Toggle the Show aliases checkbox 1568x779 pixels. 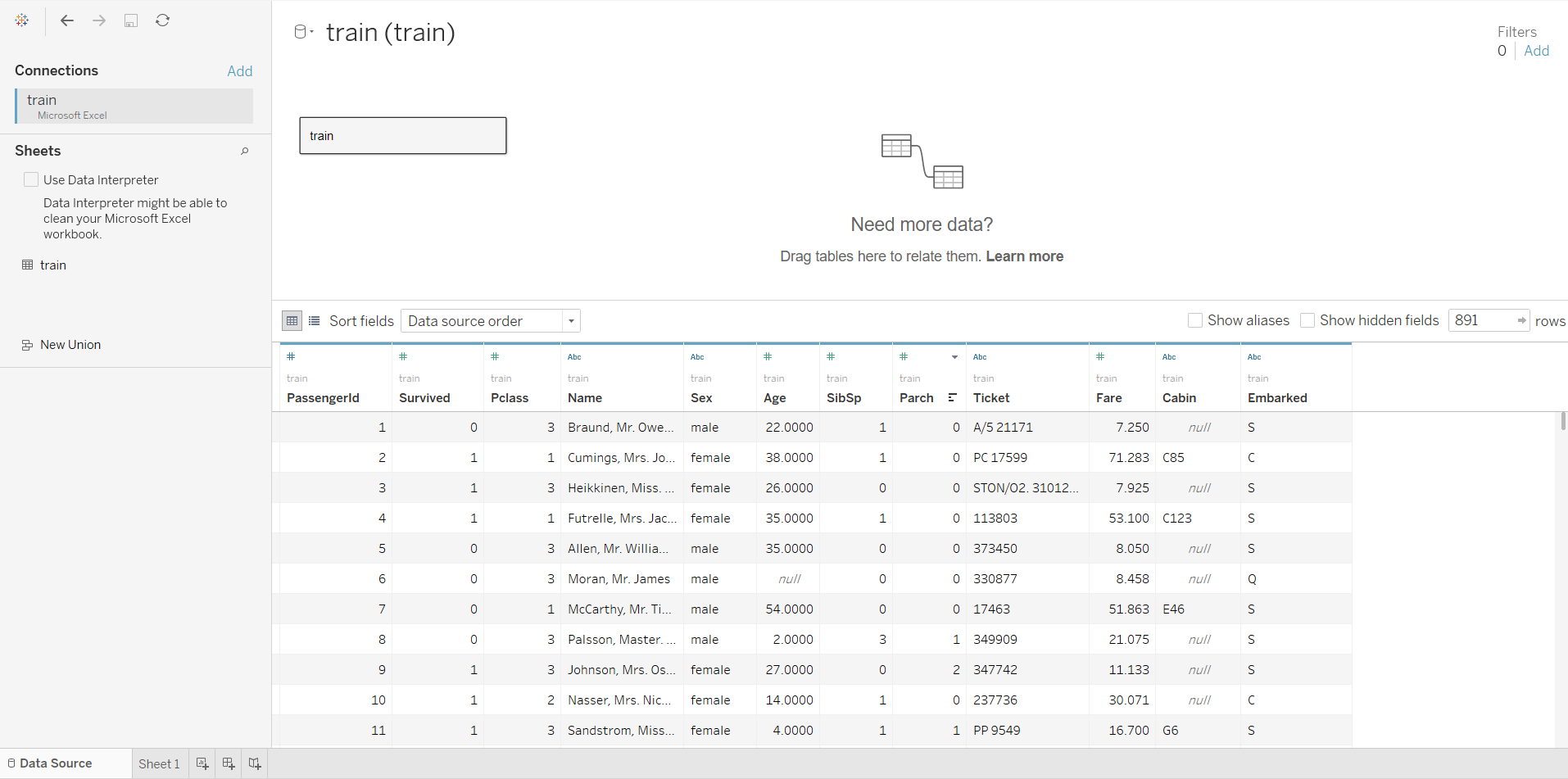point(1195,320)
